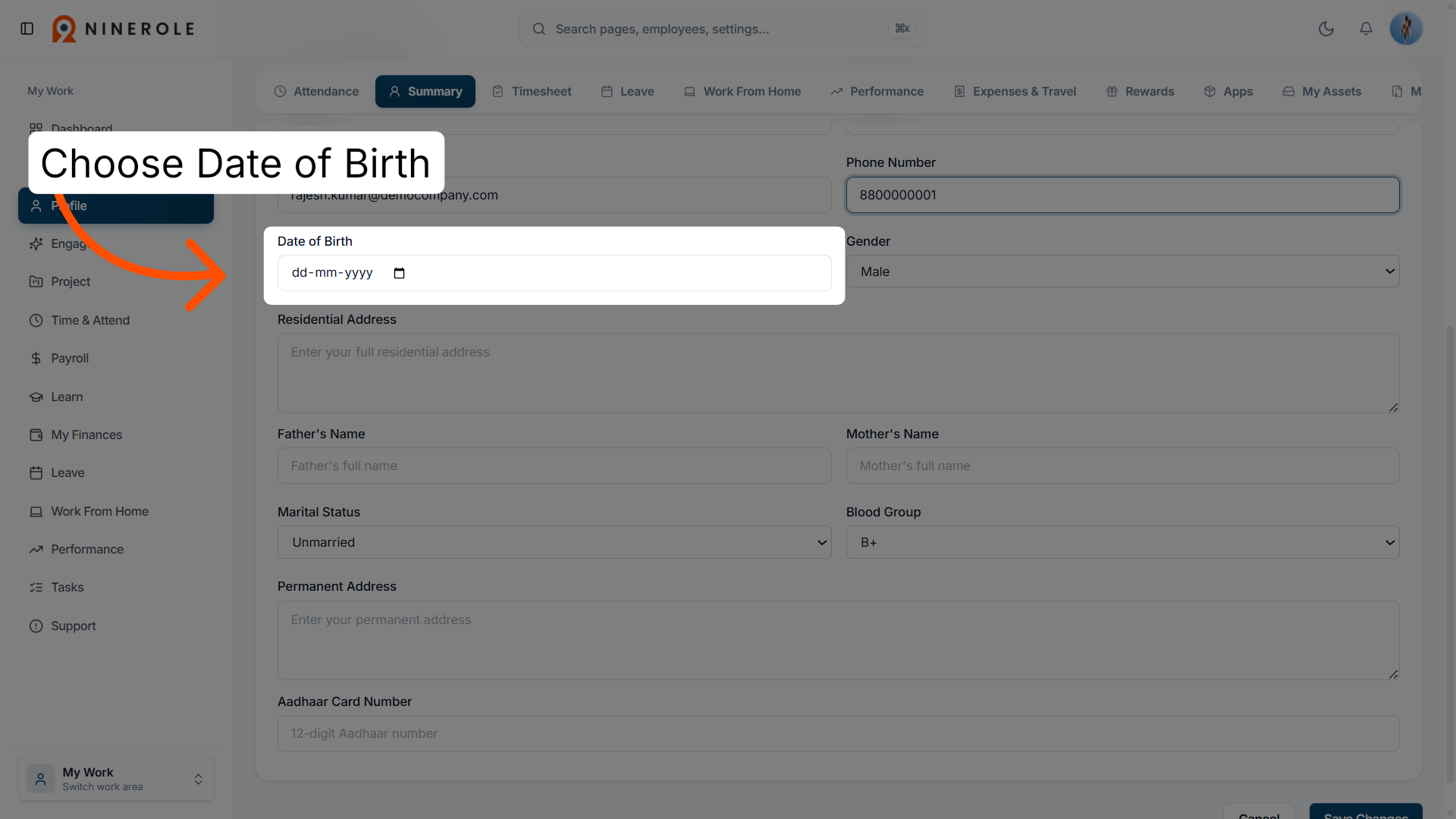Viewport: 1456px width, 819px height.
Task: Open calendar picker in Date of Birth
Action: tap(400, 273)
